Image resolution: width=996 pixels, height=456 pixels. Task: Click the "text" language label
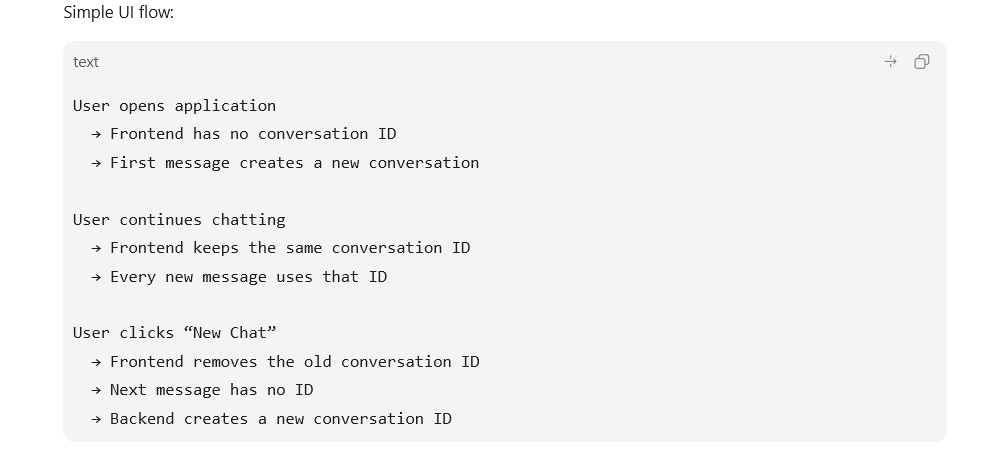(x=86, y=62)
